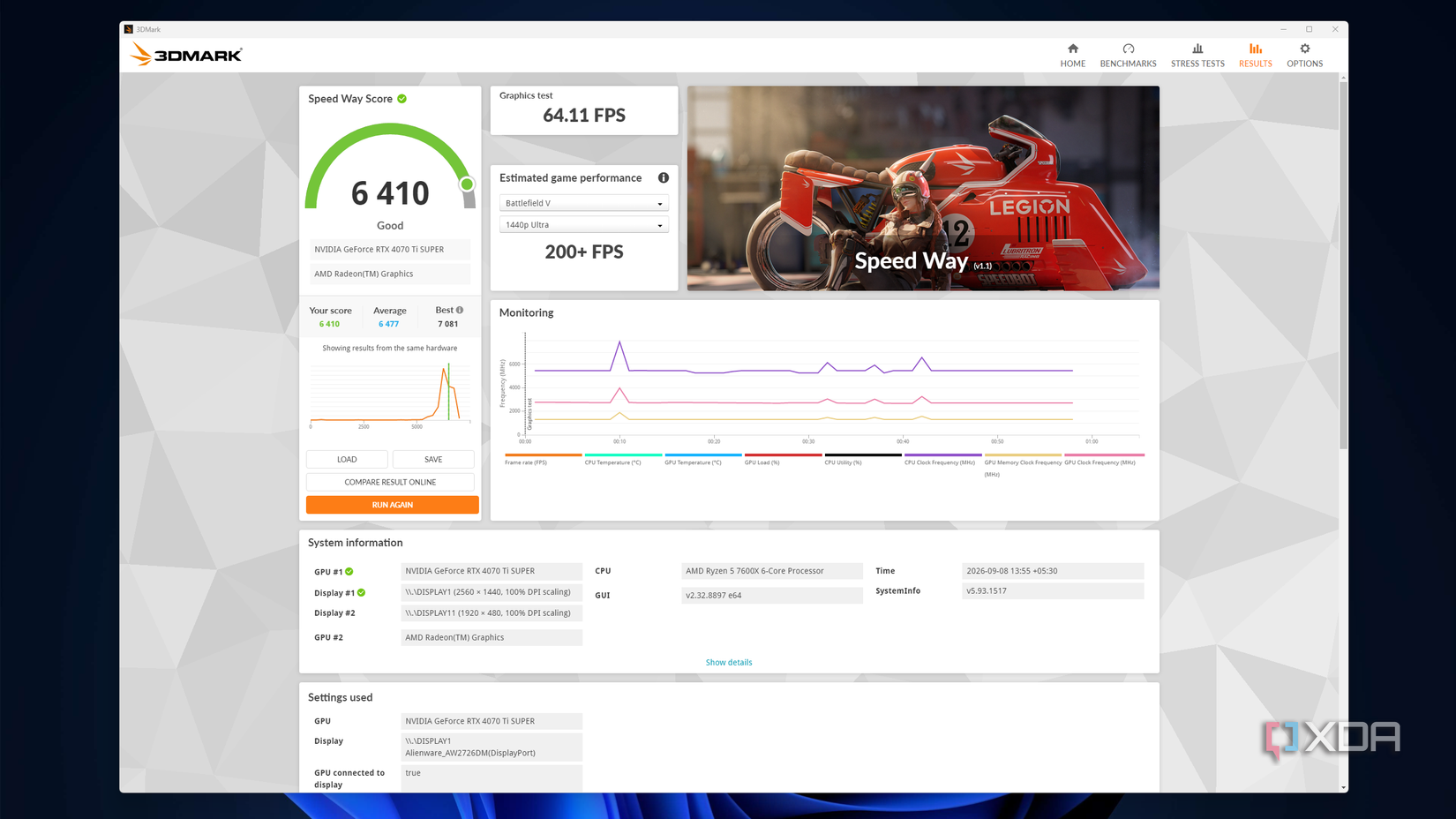Click the SystemInfo version v5.93.1517
Image resolution: width=1456 pixels, height=819 pixels.
[1053, 591]
